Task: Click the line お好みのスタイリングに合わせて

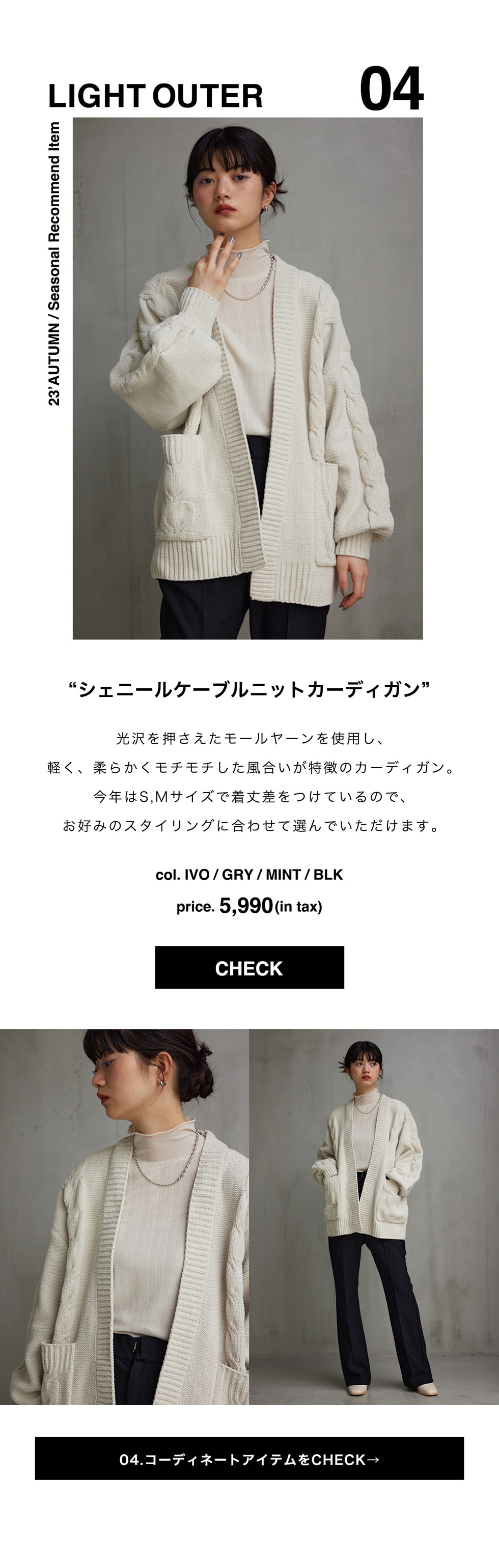Action: (x=249, y=826)
